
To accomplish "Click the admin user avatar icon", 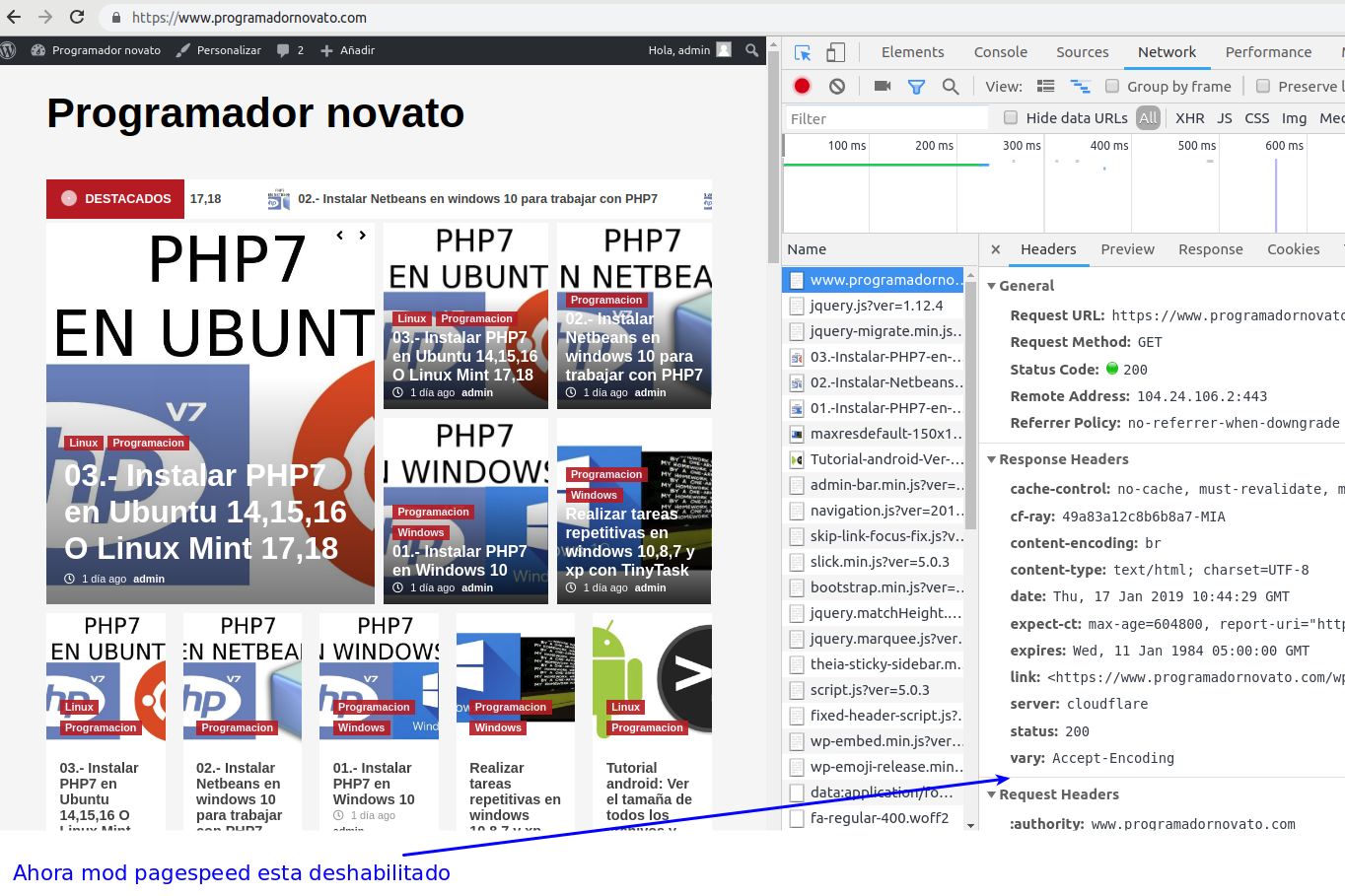I will click(x=724, y=50).
